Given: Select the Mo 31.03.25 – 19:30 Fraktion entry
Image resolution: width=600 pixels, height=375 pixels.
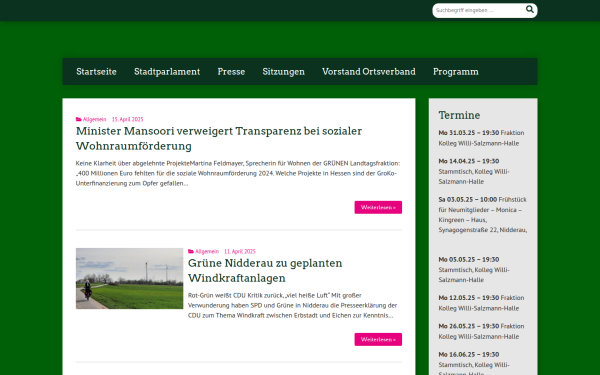Looking at the screenshot, I should click(481, 138).
